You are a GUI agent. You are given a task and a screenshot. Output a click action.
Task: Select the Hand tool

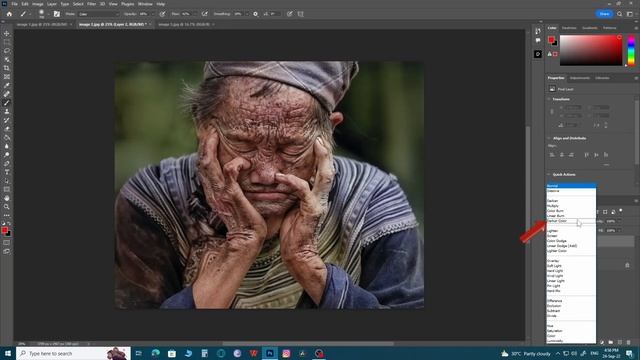[7, 198]
